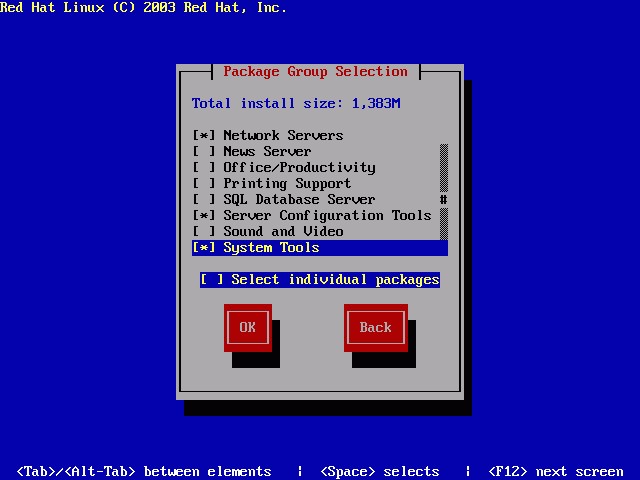Enable the Office/Productivity package group
The image size is (640, 480).
(204, 167)
